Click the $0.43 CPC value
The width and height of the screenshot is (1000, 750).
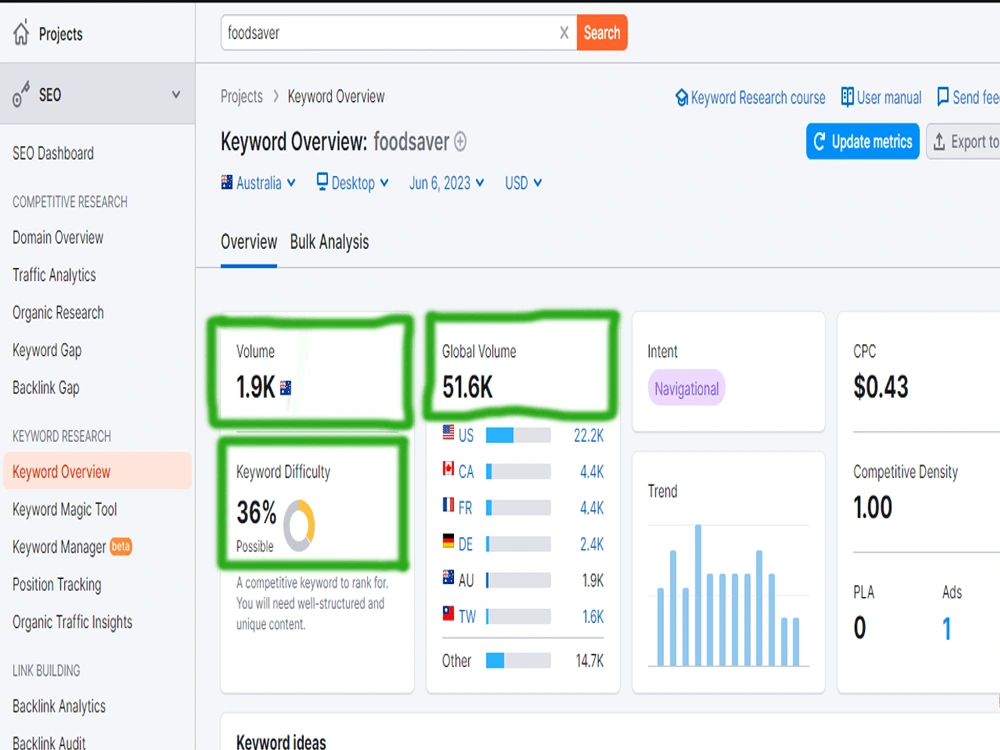pos(881,387)
